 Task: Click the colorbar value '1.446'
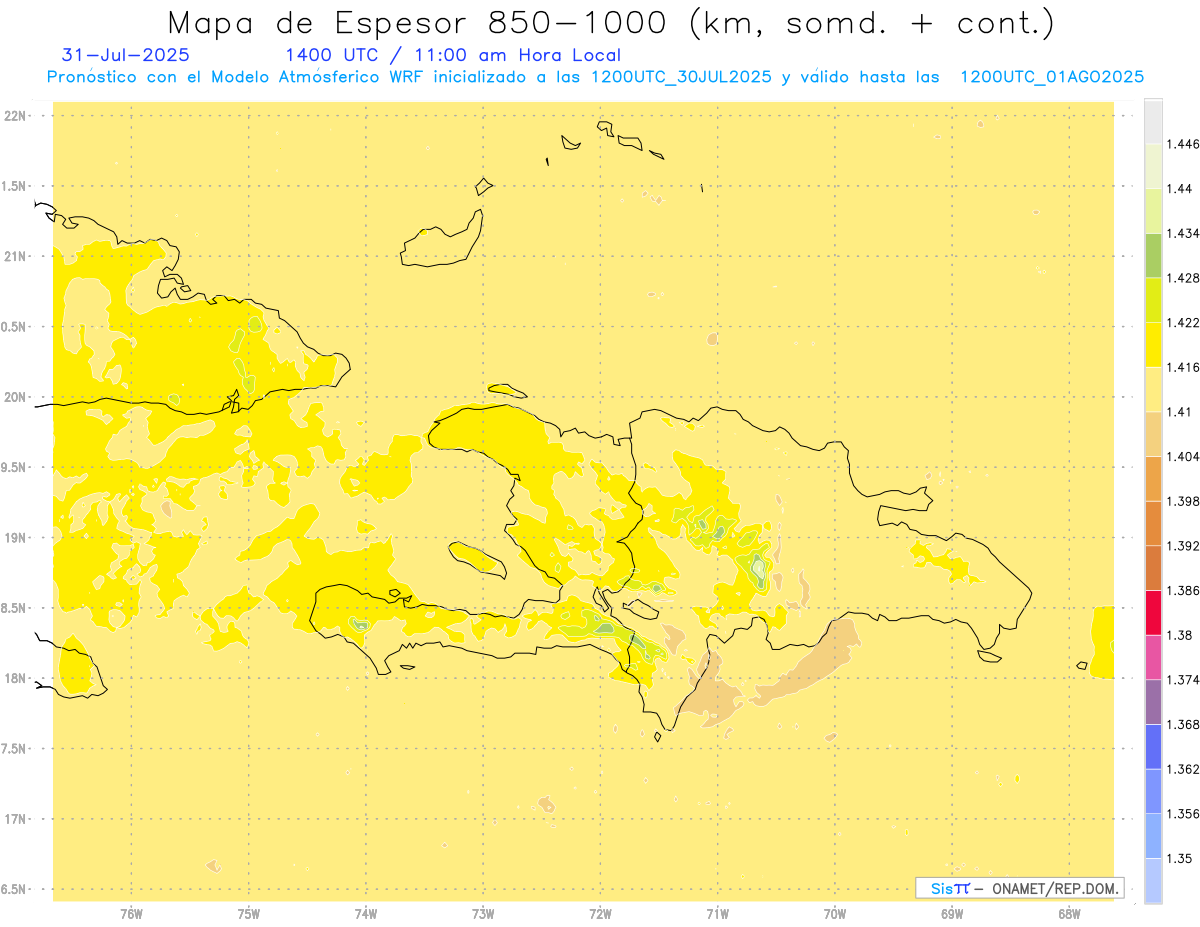click(x=1184, y=144)
